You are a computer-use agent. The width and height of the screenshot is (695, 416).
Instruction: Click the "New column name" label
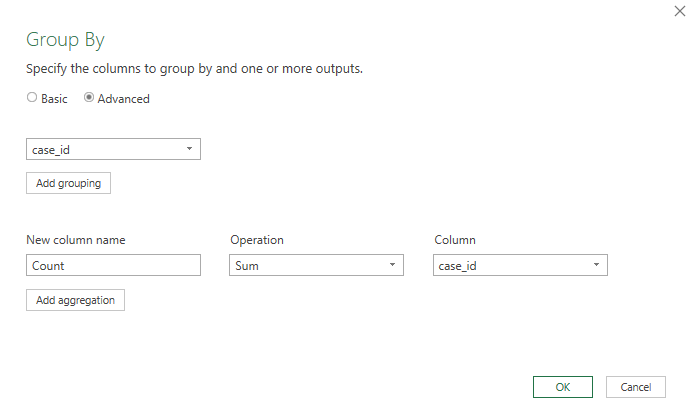click(76, 240)
